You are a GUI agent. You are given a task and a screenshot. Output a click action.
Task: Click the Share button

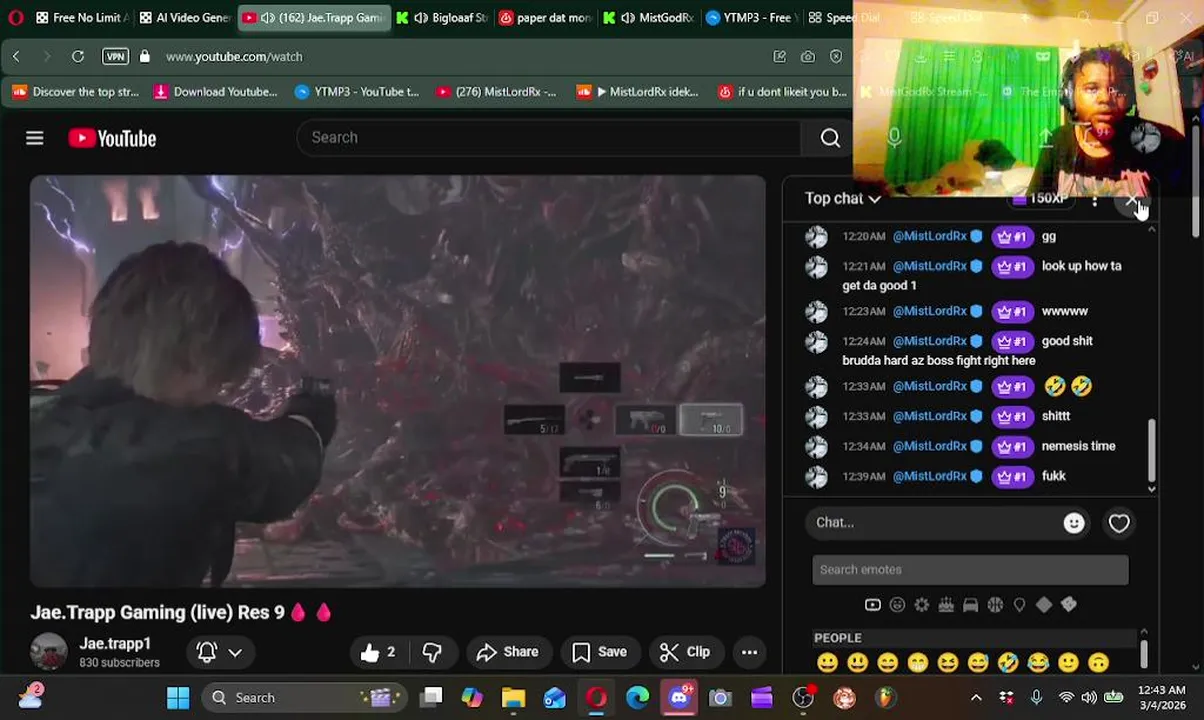pyautogui.click(x=508, y=652)
